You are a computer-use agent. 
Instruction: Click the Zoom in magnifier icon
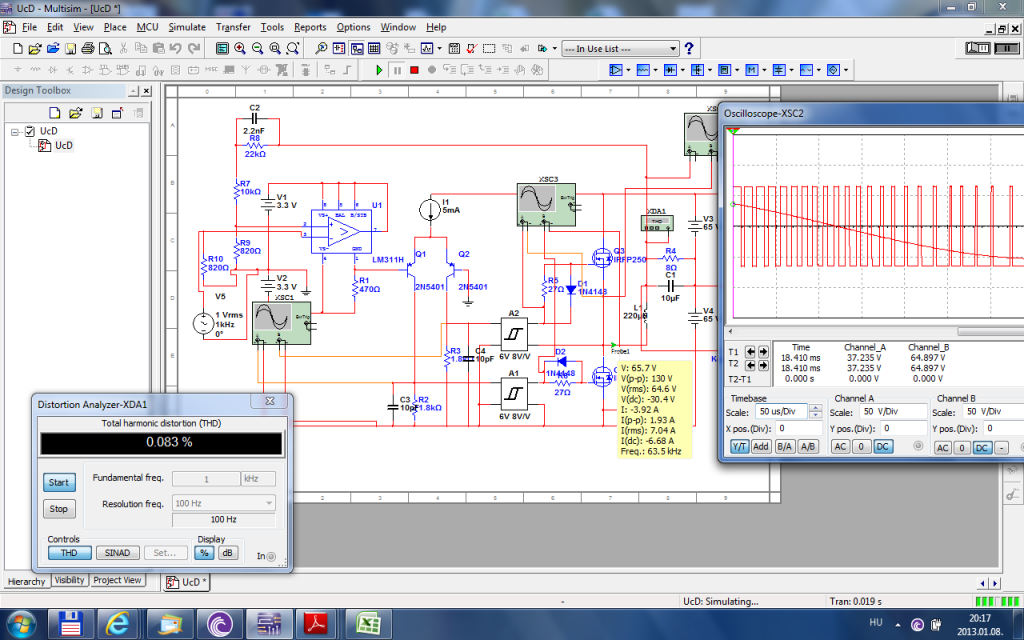[x=241, y=48]
